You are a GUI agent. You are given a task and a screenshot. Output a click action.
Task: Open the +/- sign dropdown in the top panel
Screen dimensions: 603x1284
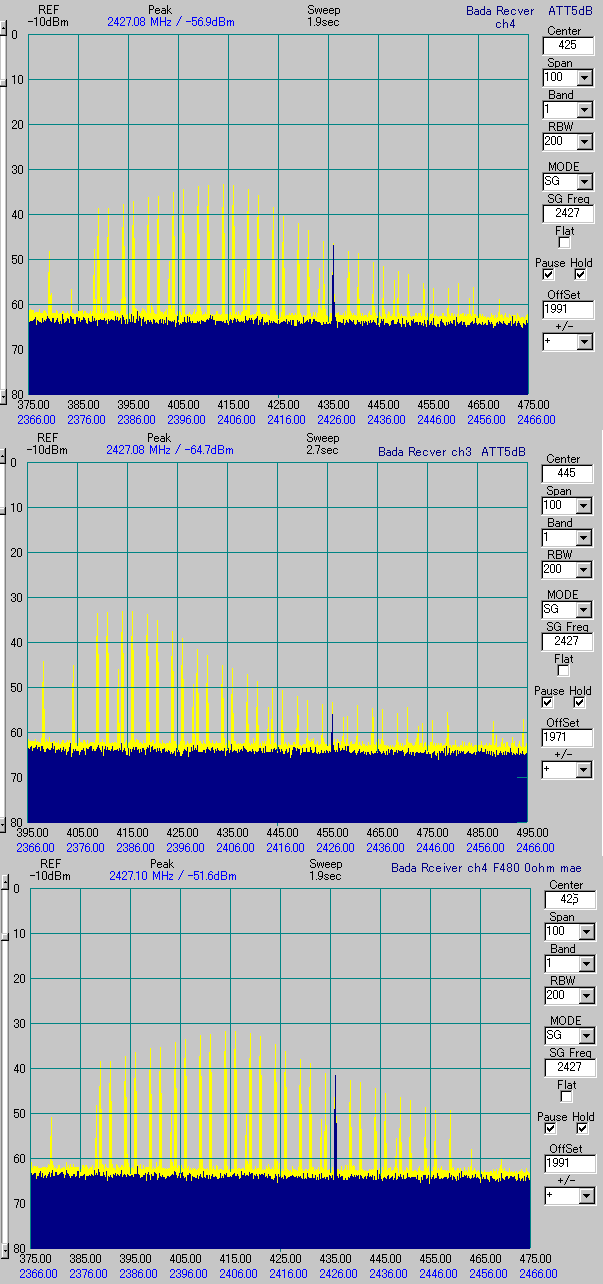point(585,342)
